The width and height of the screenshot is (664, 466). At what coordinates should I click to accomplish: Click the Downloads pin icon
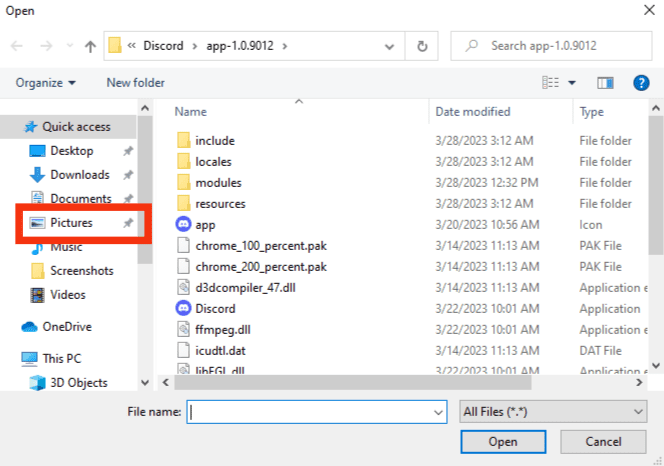[128, 175]
